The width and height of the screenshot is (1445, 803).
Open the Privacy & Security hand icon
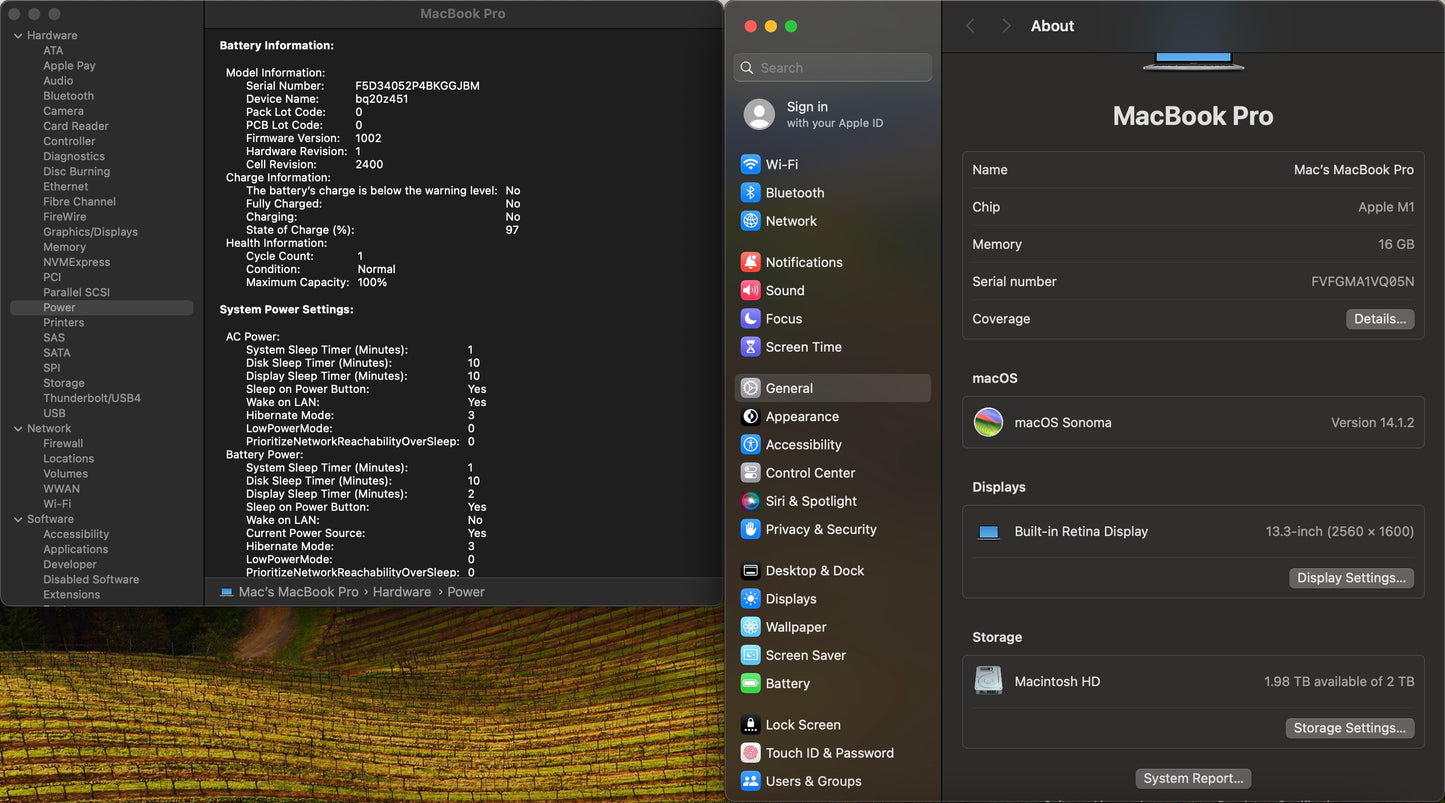coord(750,529)
